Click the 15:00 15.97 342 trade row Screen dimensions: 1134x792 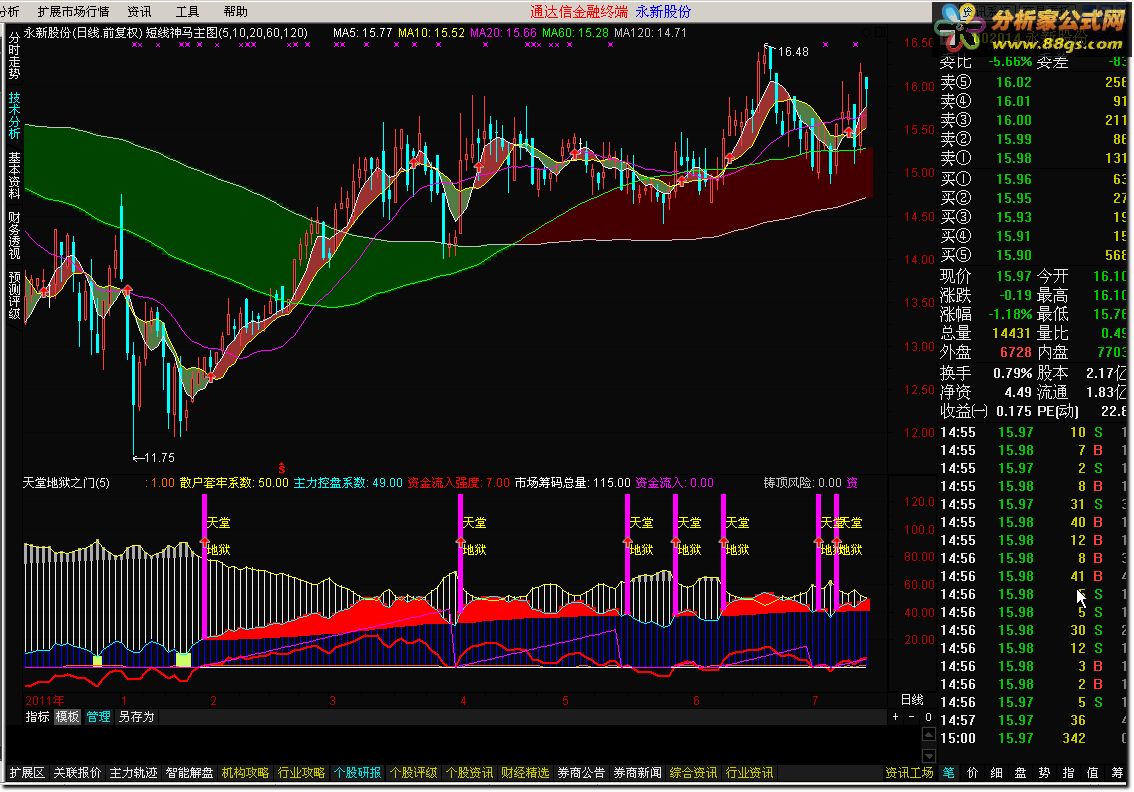tap(1033, 738)
